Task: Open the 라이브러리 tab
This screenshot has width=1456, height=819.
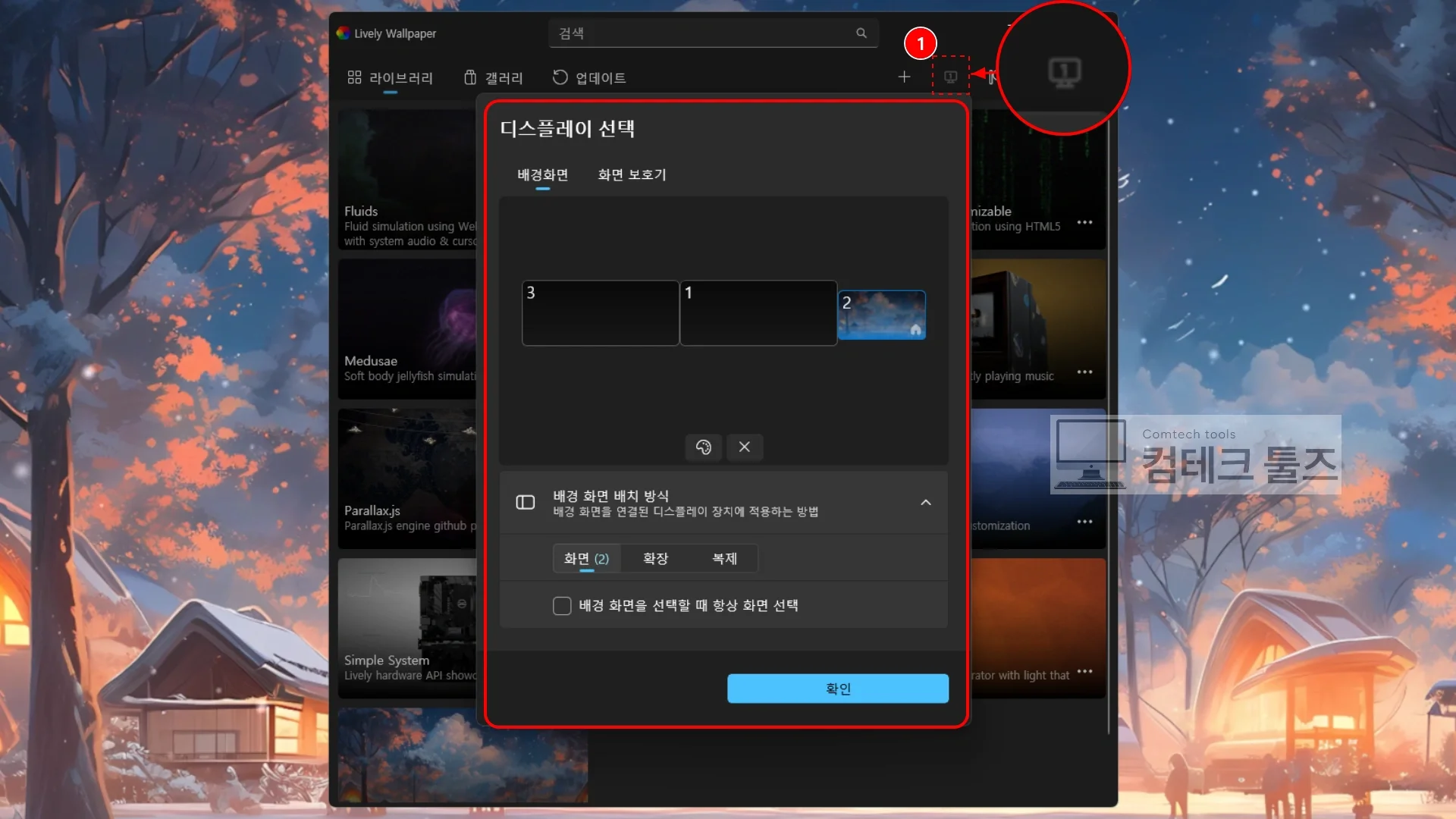Action: point(390,77)
